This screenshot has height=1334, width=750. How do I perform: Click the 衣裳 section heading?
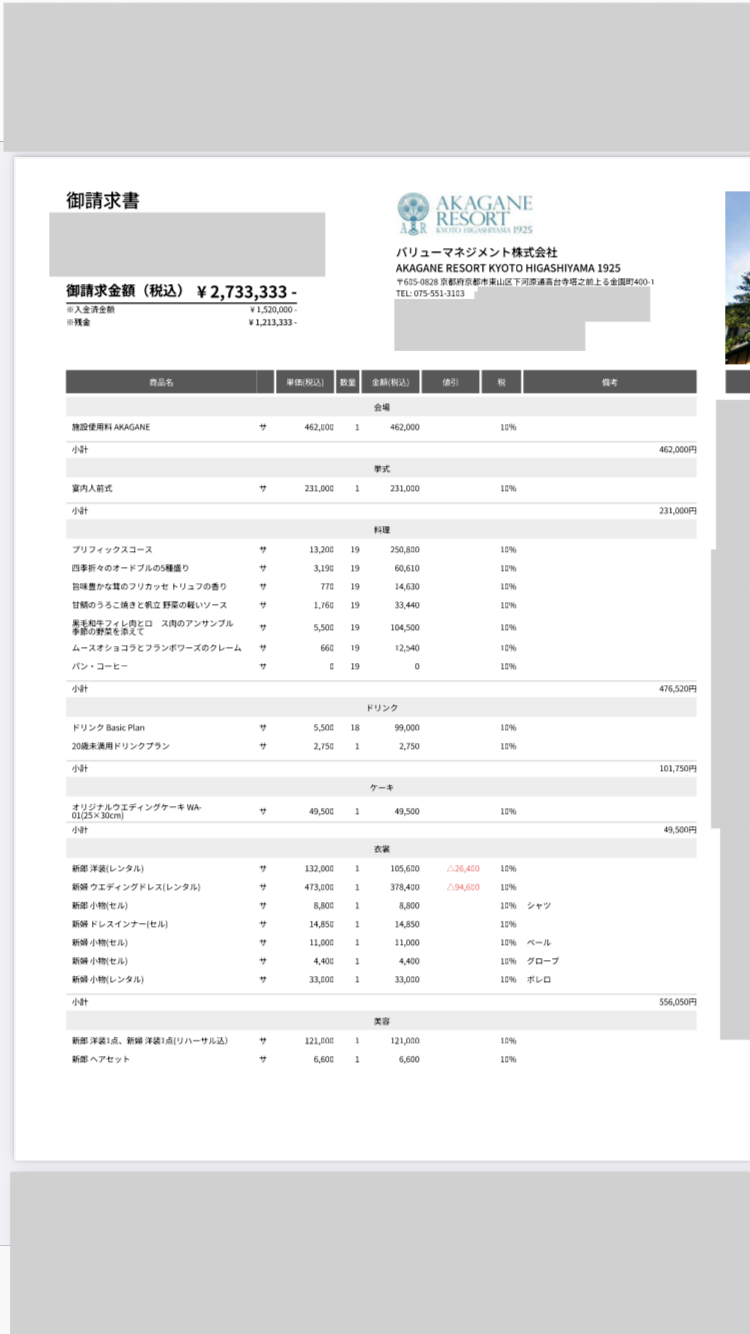(x=382, y=848)
